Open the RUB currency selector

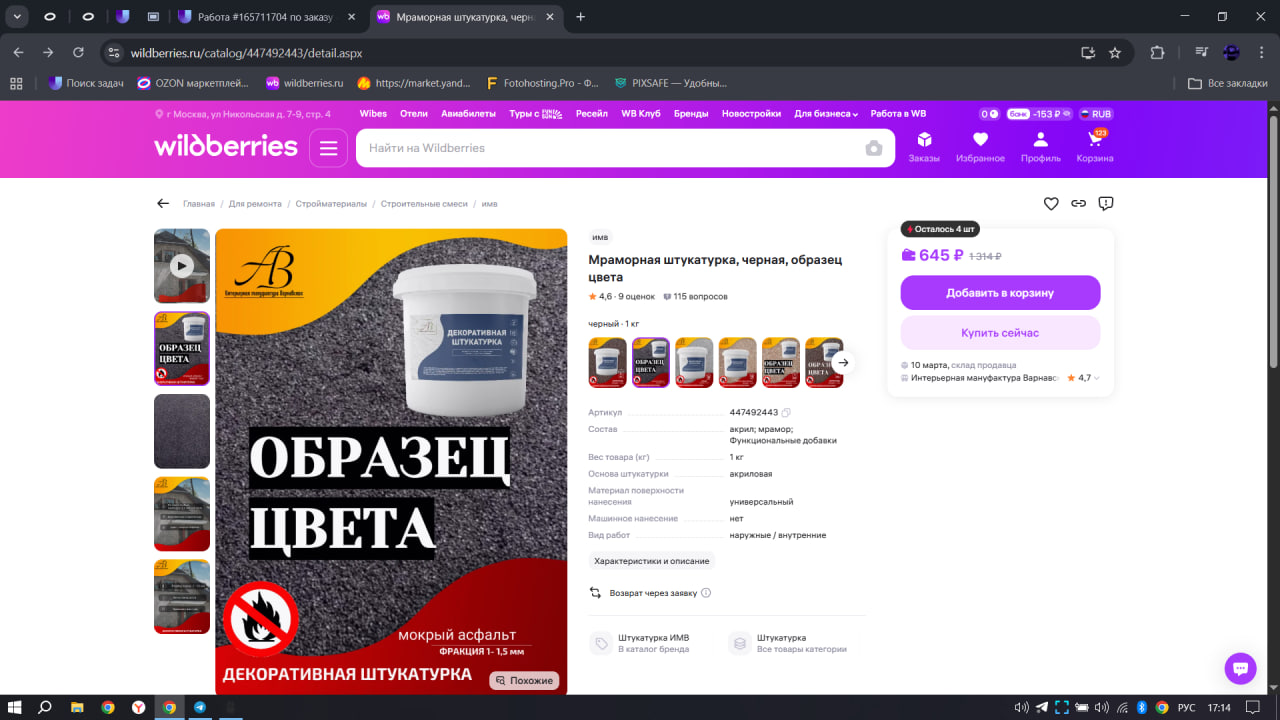pyautogui.click(x=1095, y=114)
